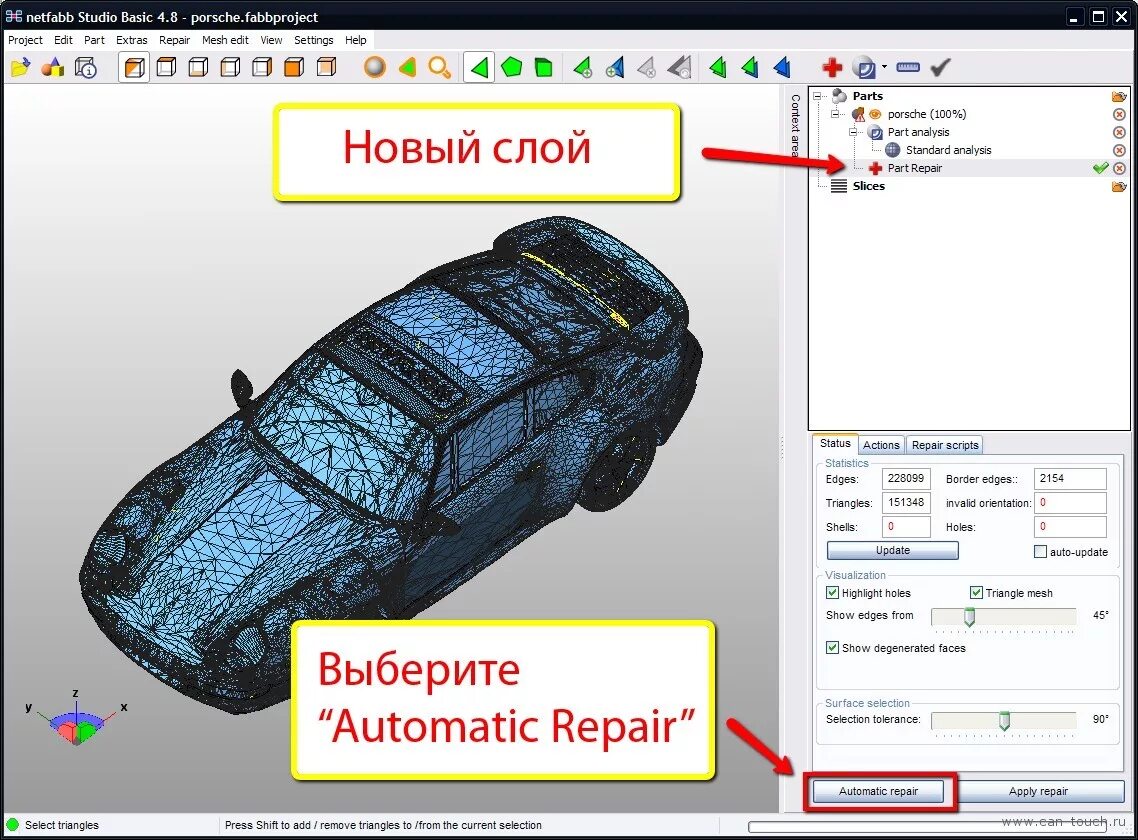Open the View menu

(x=271, y=40)
